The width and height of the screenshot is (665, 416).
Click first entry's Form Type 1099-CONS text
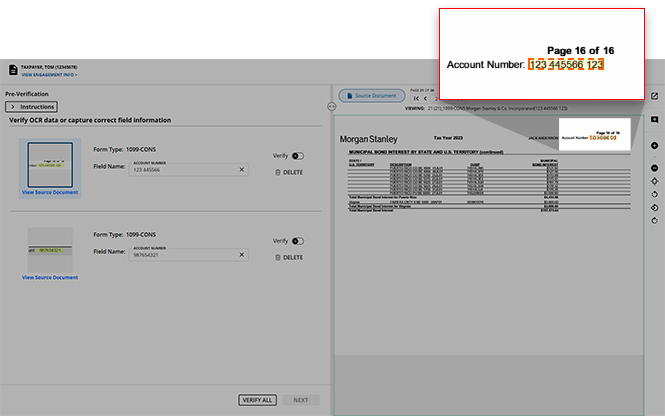(125, 150)
